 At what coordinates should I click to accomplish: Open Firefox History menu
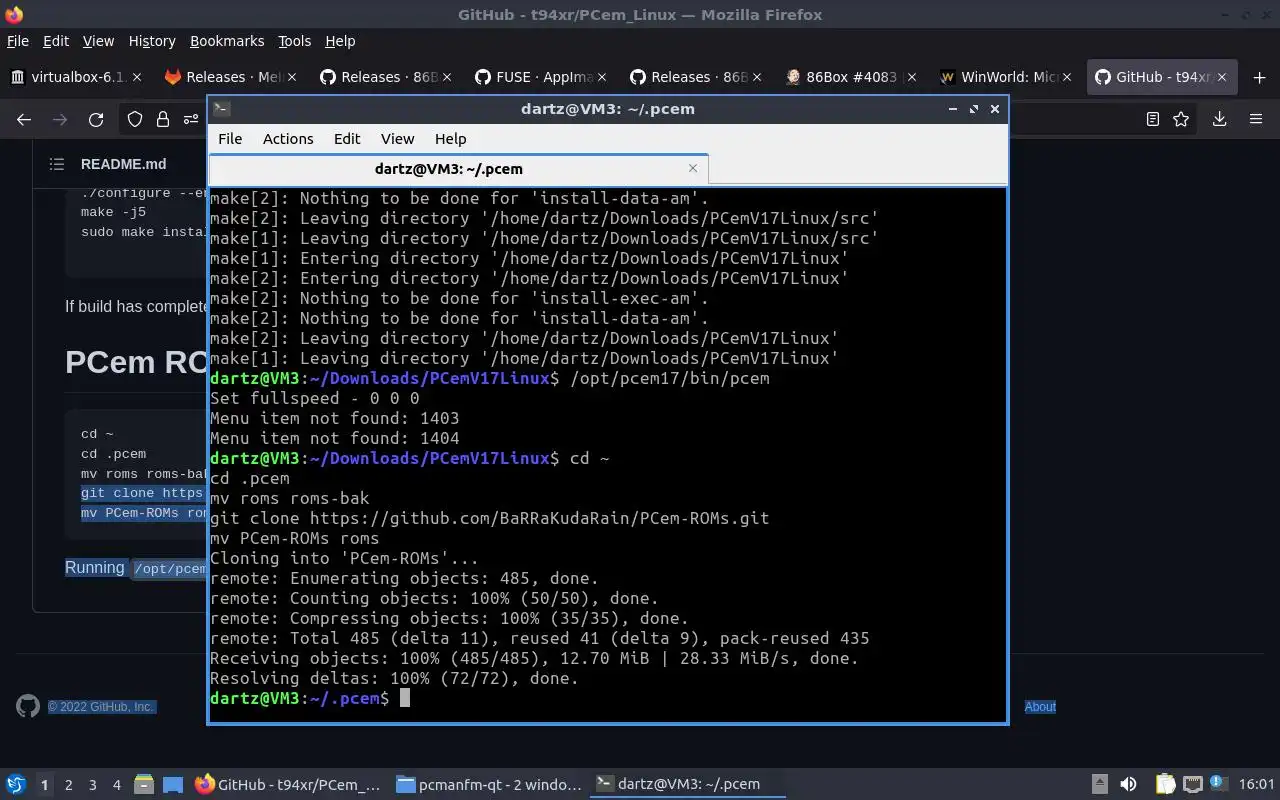point(152,41)
